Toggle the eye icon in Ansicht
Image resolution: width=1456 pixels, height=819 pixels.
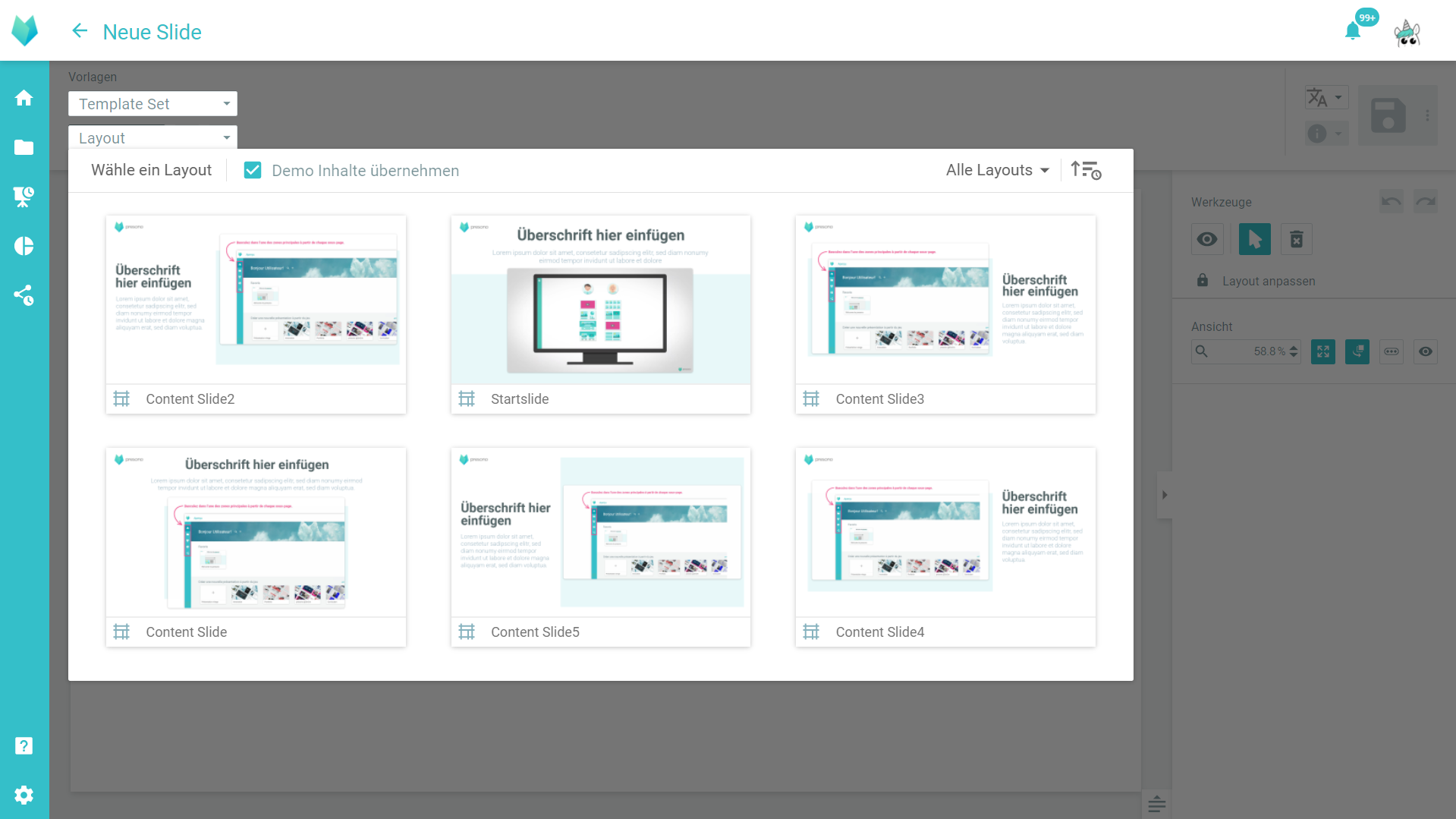[1426, 351]
